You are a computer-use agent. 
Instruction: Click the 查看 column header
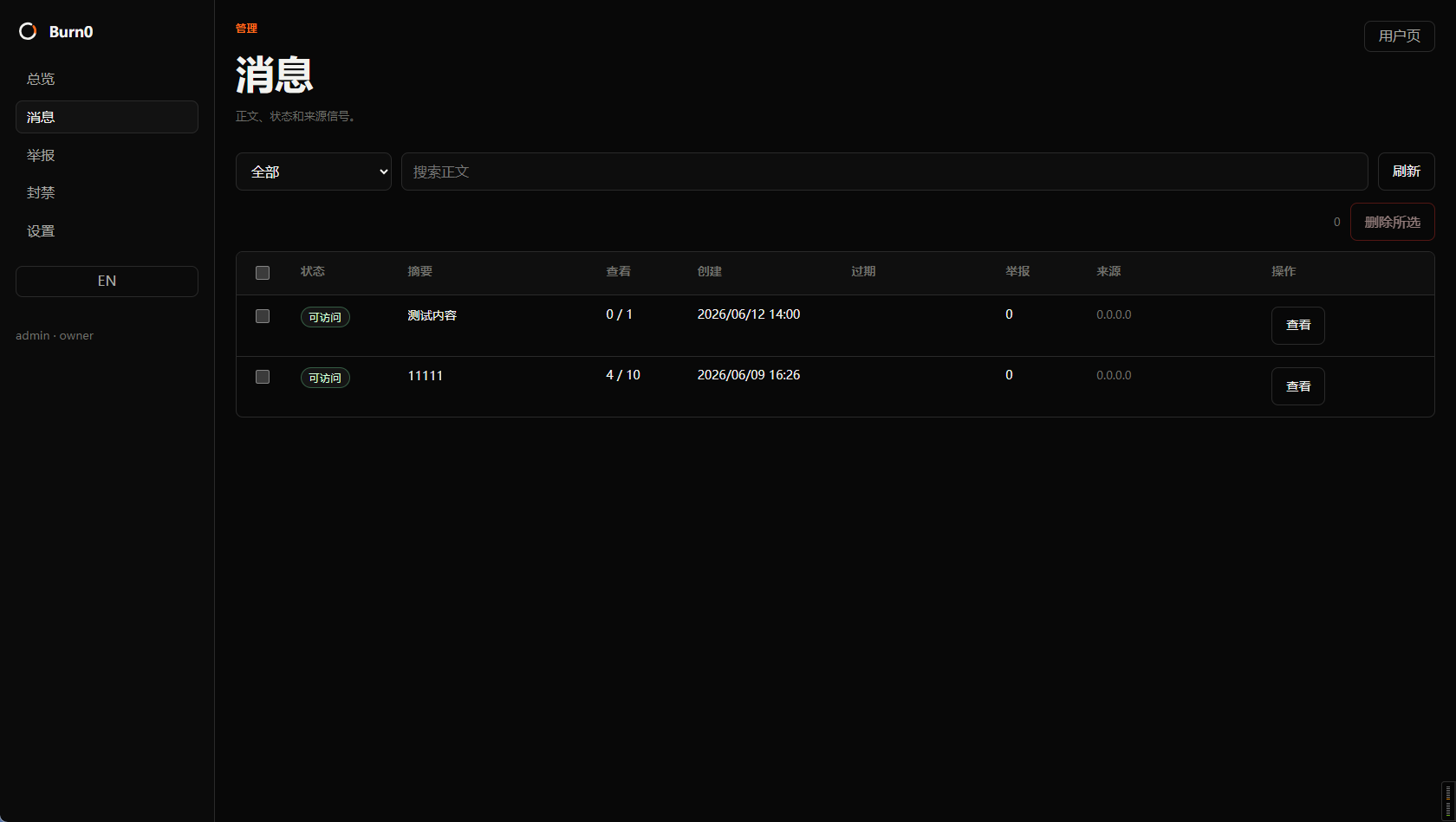point(618,271)
